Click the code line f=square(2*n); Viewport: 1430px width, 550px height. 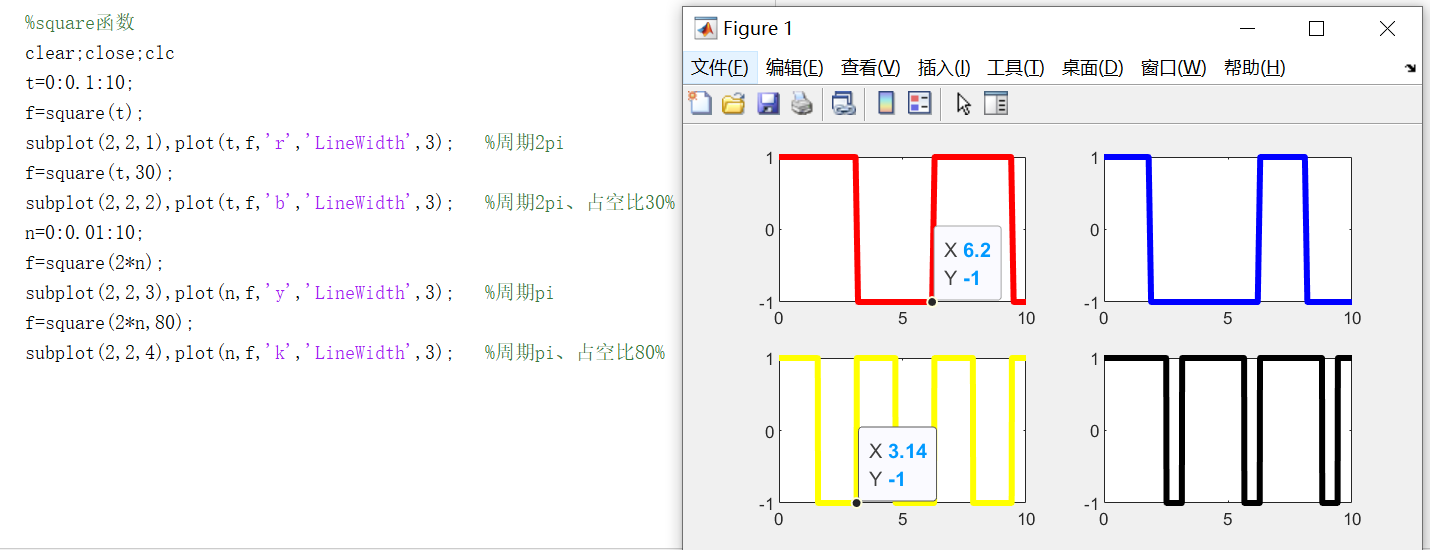95,263
